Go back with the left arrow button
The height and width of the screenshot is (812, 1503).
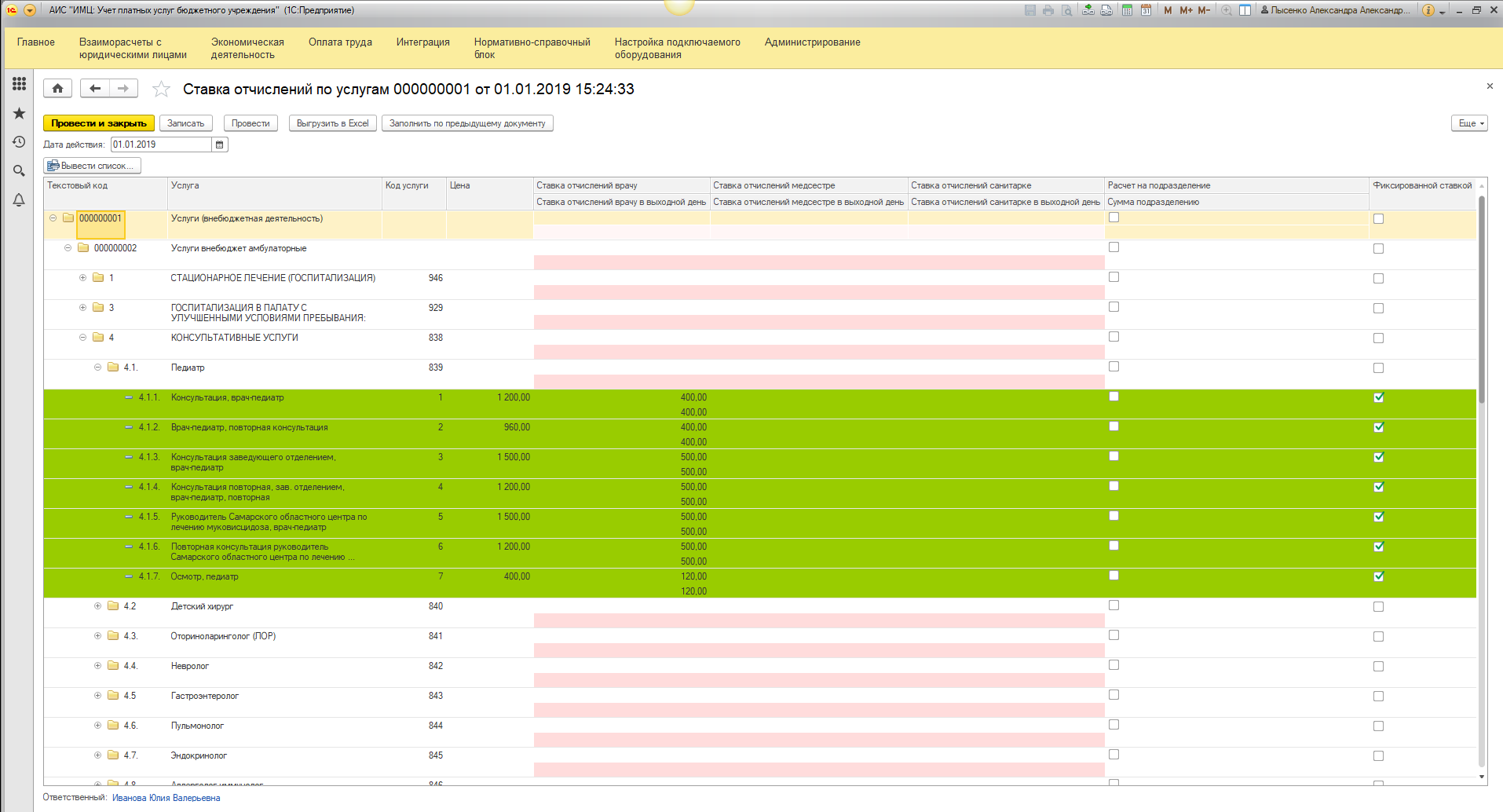[95, 89]
